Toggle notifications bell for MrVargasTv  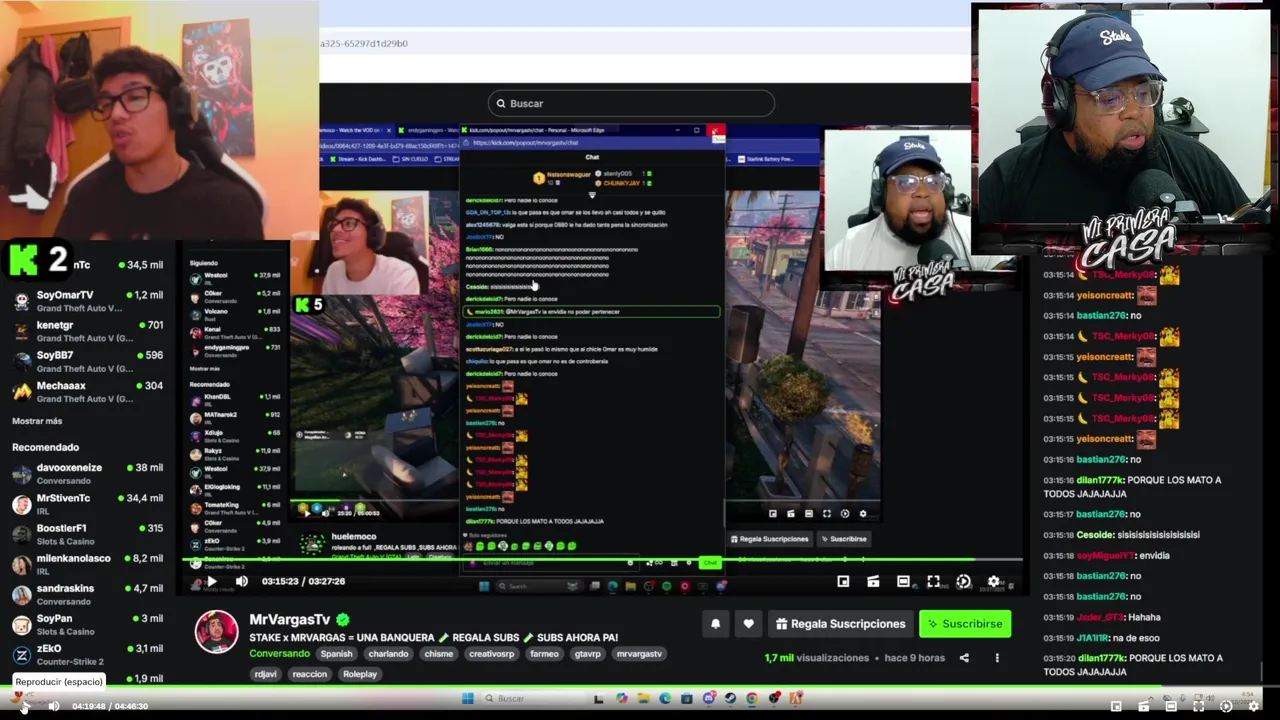715,624
